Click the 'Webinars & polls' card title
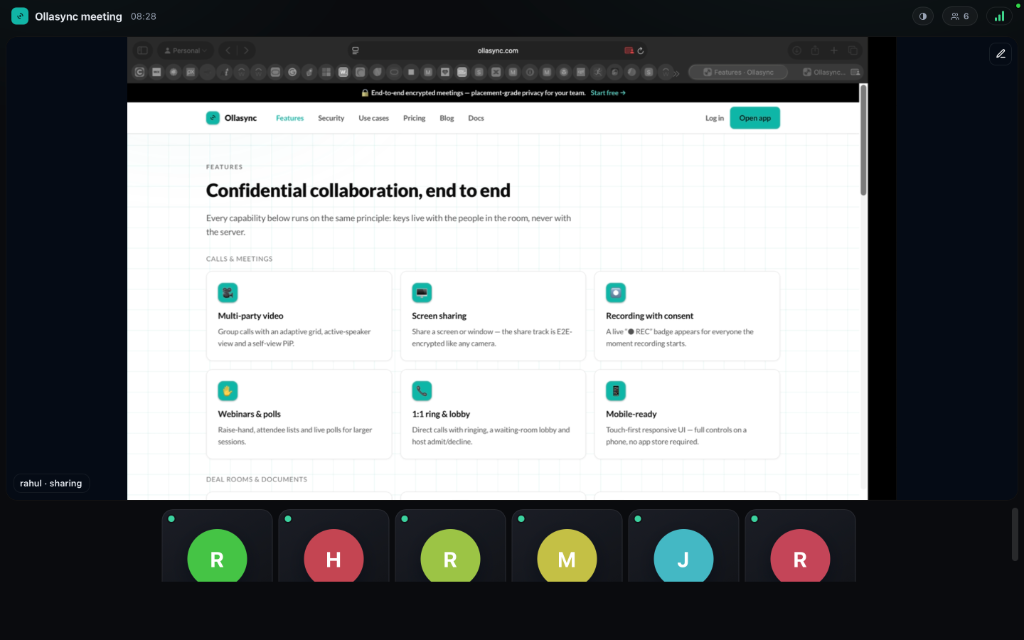The image size is (1024, 640). click(x=249, y=414)
